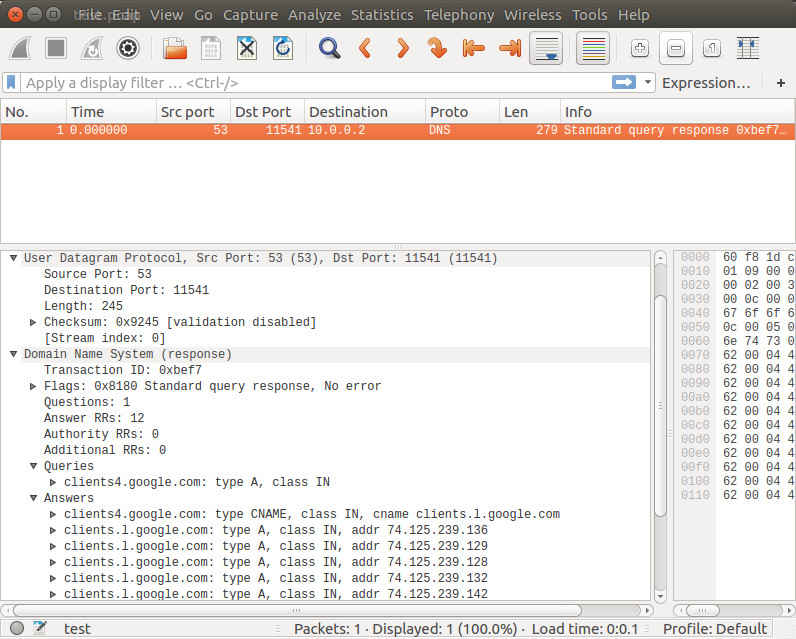Click the resize columns icon

(x=746, y=48)
